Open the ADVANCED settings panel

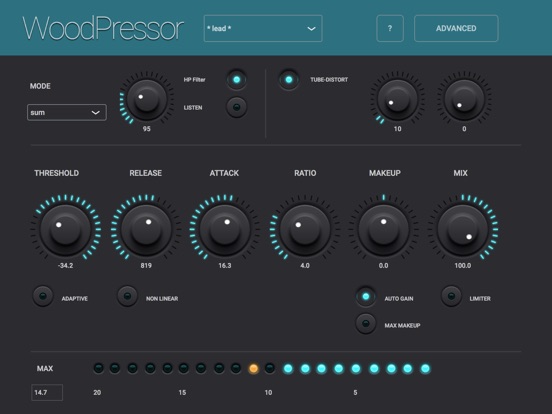[456, 29]
